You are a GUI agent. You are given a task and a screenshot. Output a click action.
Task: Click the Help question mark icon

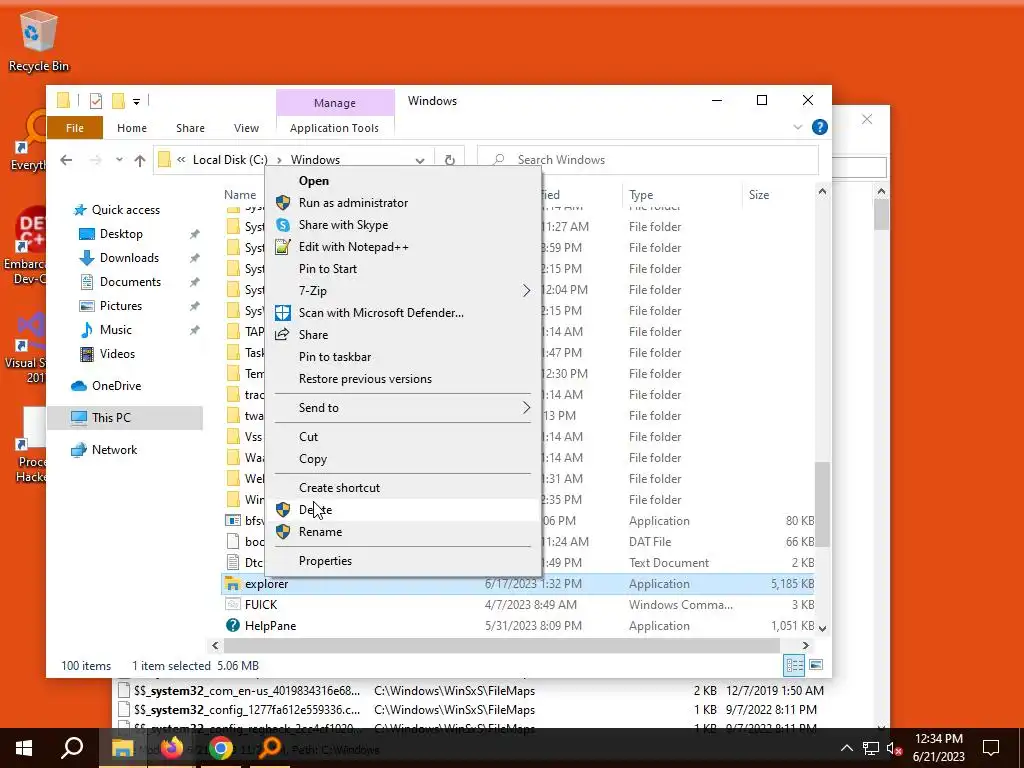[820, 127]
